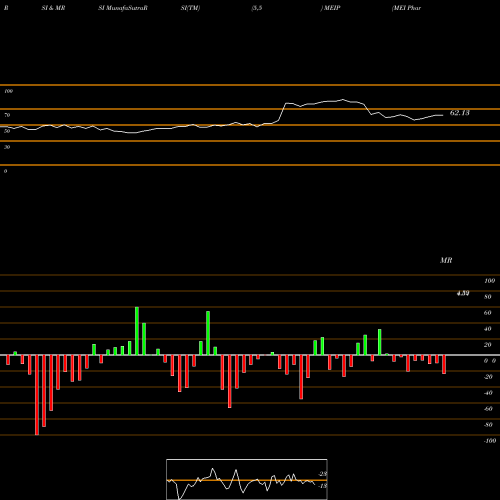This screenshot has height=500, width=500.
Task: Click the 40 label on right MR axis
Action: click(488, 329)
